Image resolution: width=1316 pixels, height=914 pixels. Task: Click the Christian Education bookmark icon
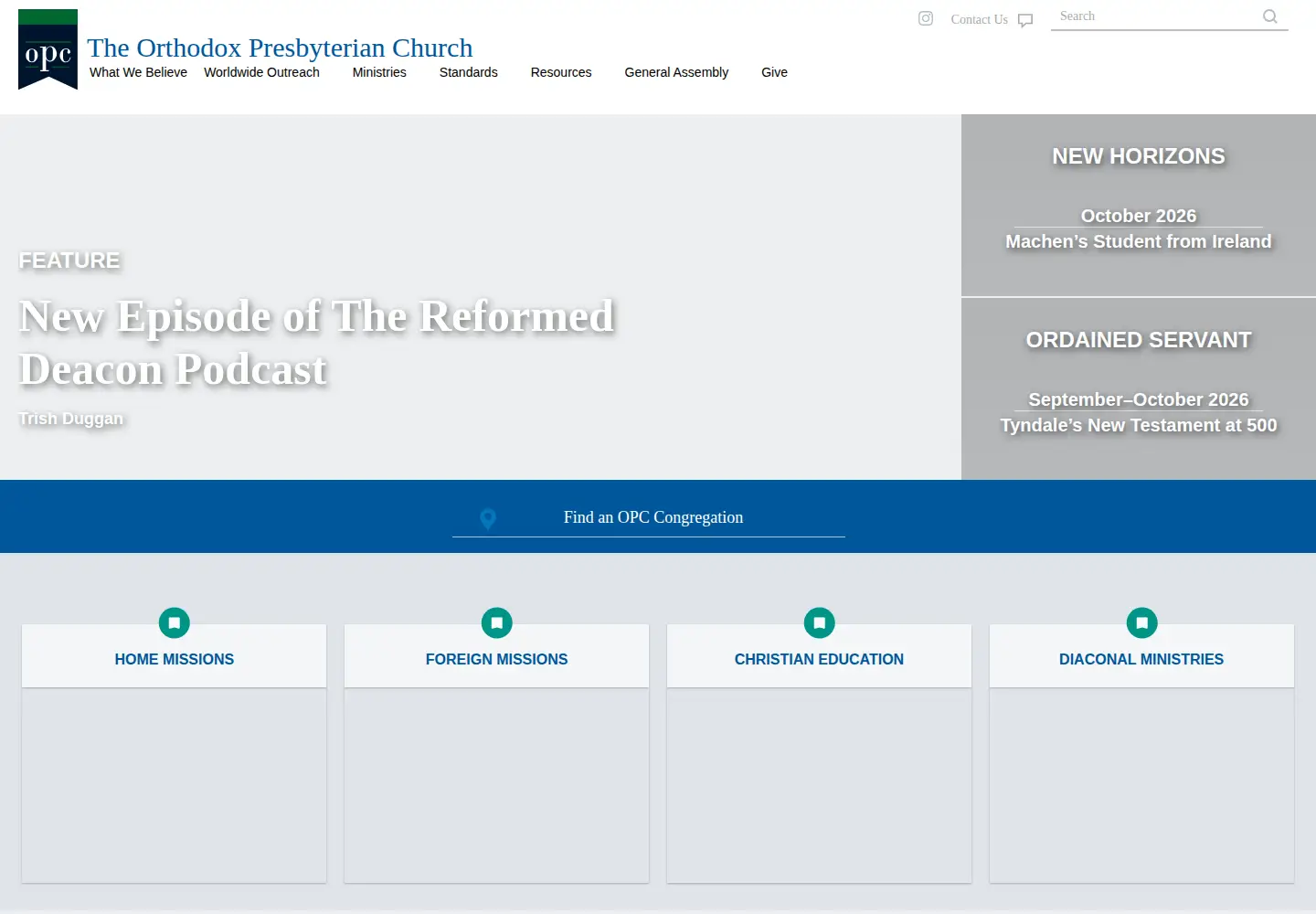pyautogui.click(x=820, y=623)
